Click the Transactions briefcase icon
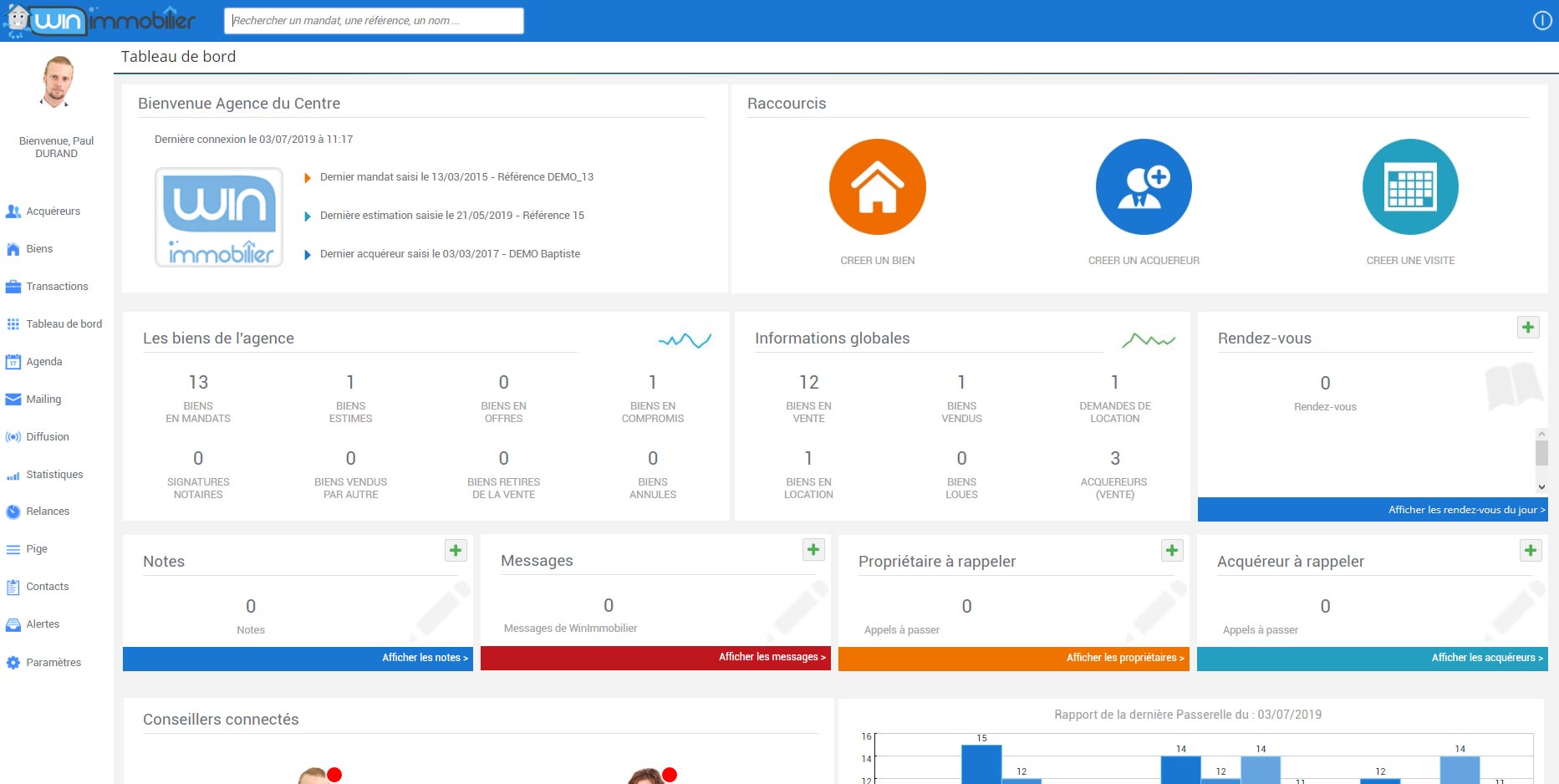The width and height of the screenshot is (1559, 784). [13, 287]
